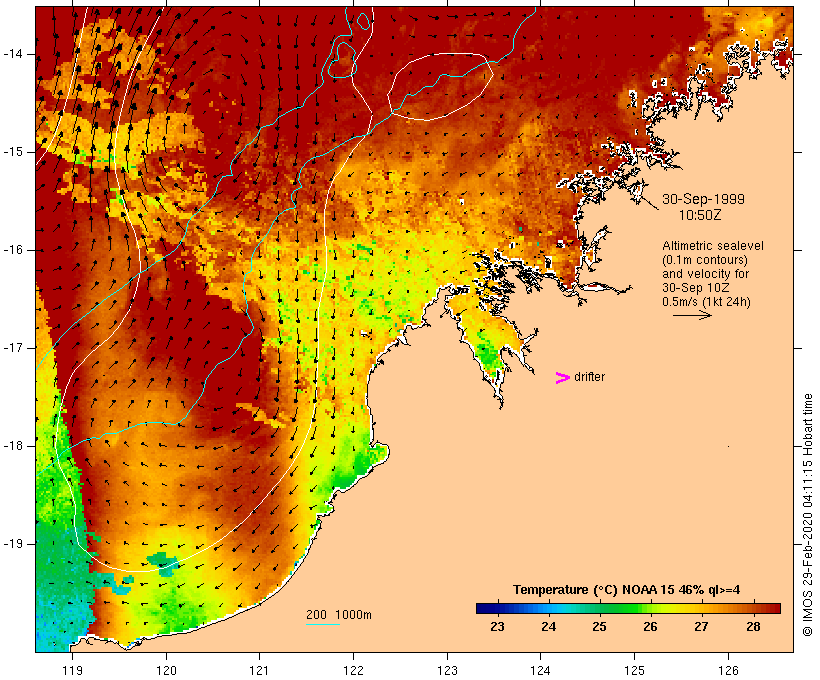Click colorbar label '26'
Screen dimensions: 820x680
pyautogui.click(x=650, y=627)
